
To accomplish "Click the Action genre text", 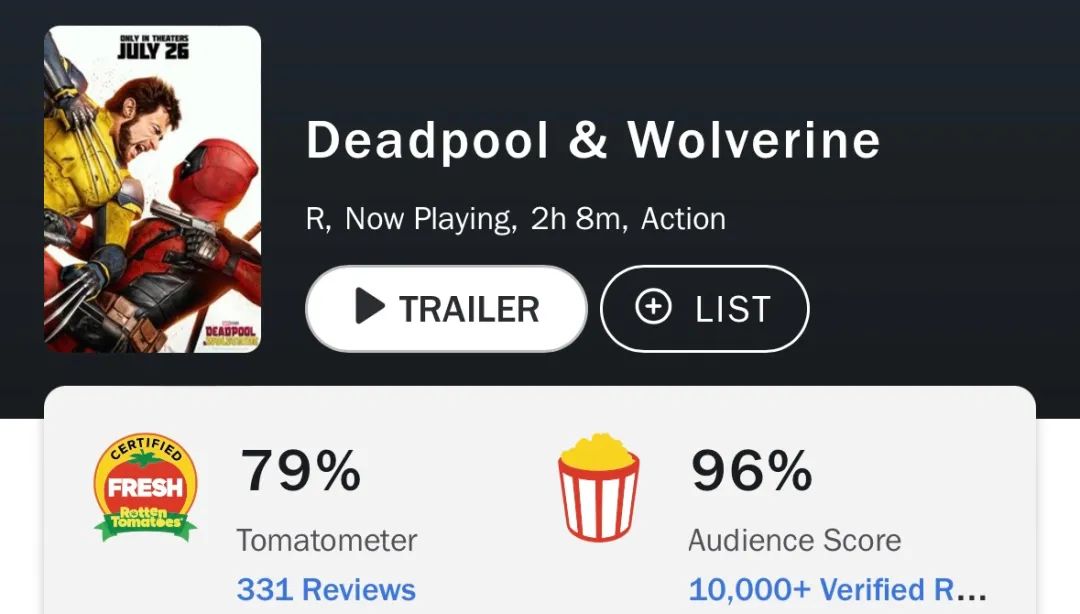I will (683, 219).
